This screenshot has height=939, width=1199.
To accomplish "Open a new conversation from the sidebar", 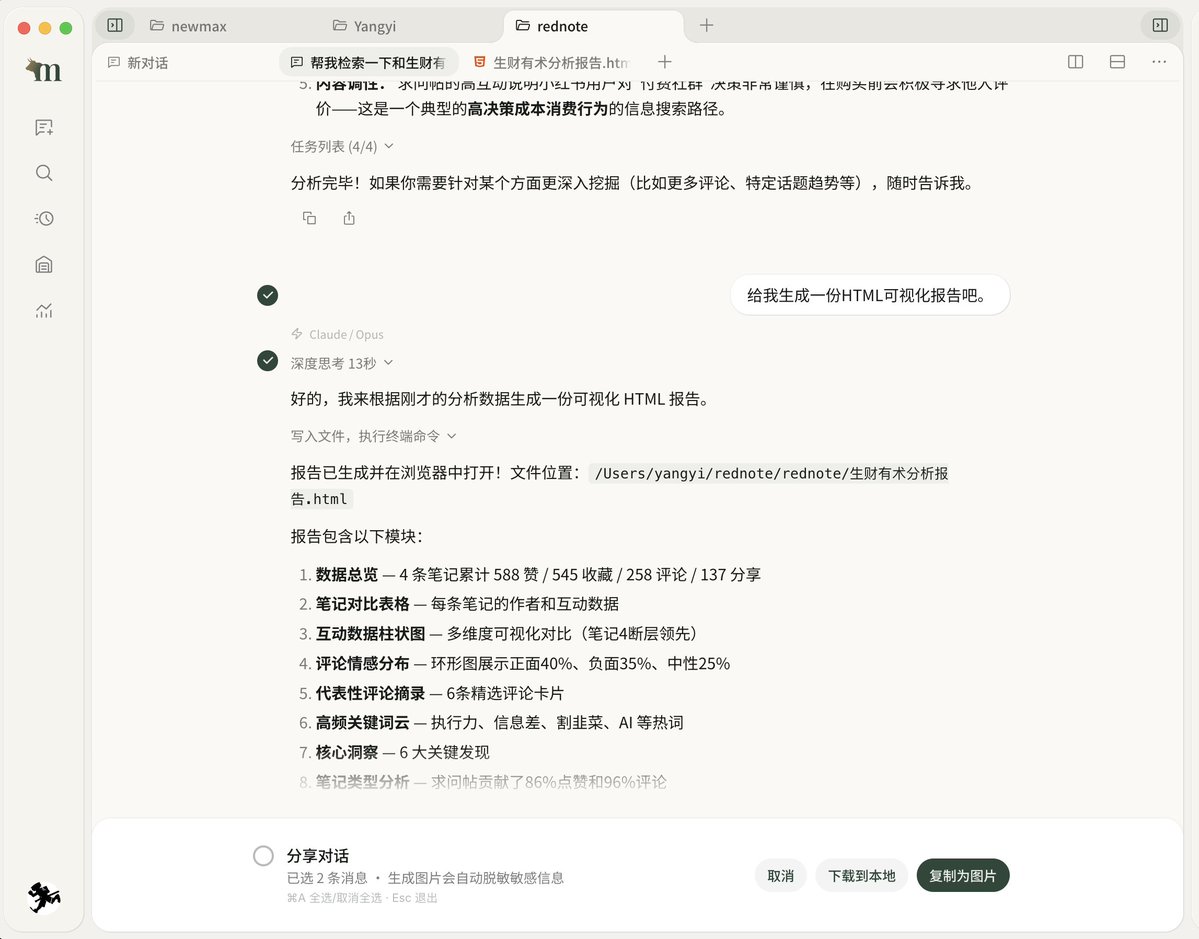I will tap(44, 127).
